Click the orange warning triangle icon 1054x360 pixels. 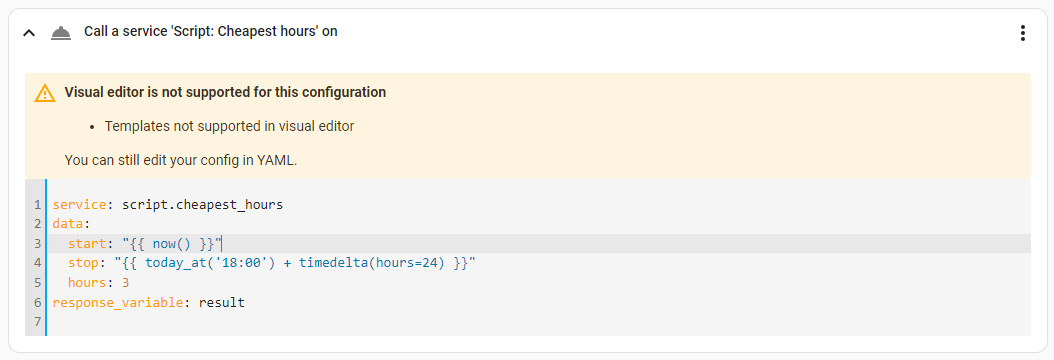tap(45, 93)
